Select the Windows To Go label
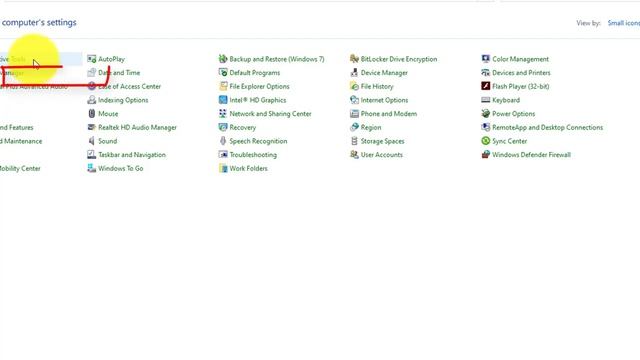This screenshot has width=640, height=360. tap(120, 168)
